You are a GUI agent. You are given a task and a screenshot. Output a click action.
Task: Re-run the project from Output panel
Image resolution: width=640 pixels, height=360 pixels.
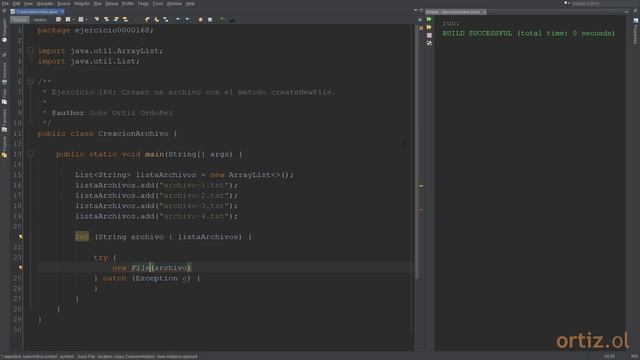429,19
